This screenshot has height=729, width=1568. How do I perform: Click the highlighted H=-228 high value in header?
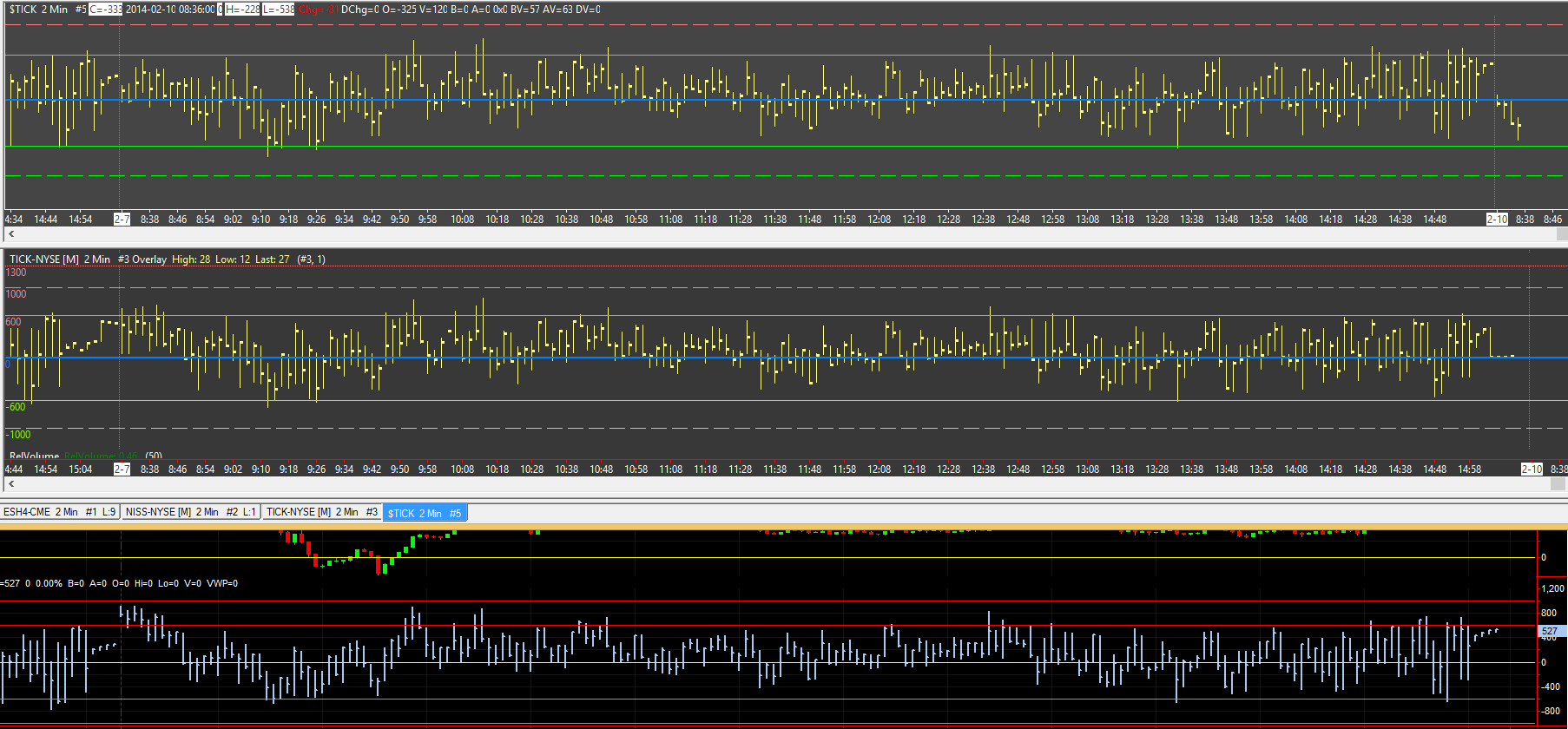coord(242,10)
